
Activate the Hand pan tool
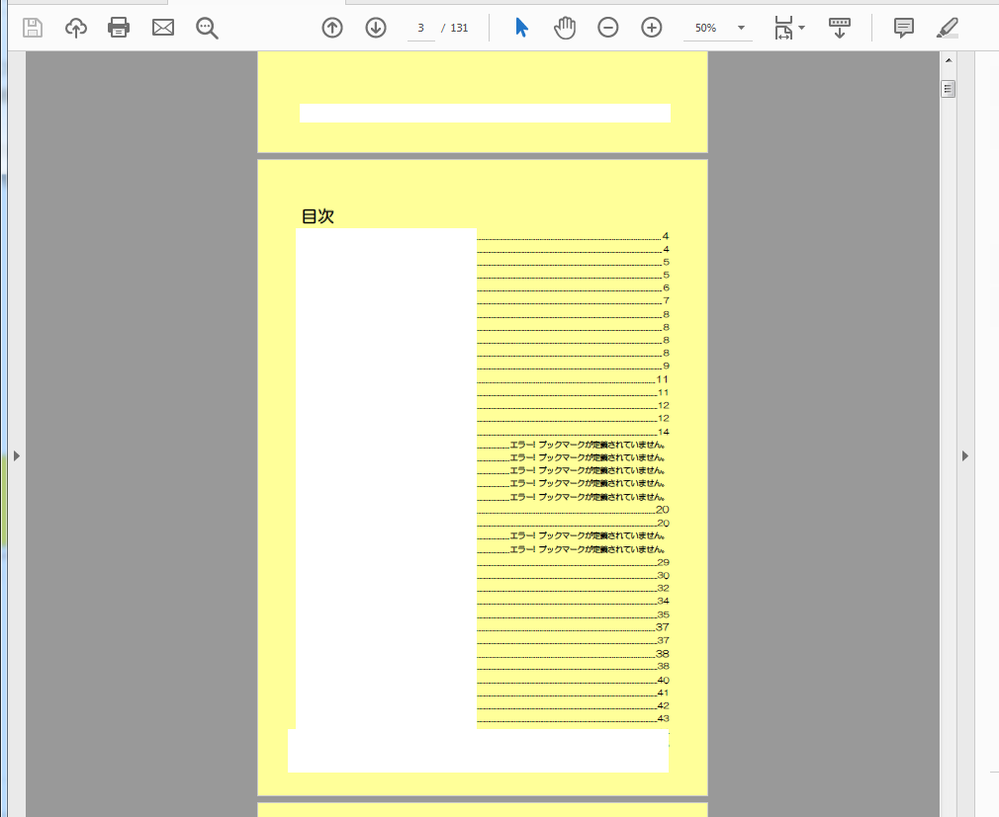[x=565, y=28]
